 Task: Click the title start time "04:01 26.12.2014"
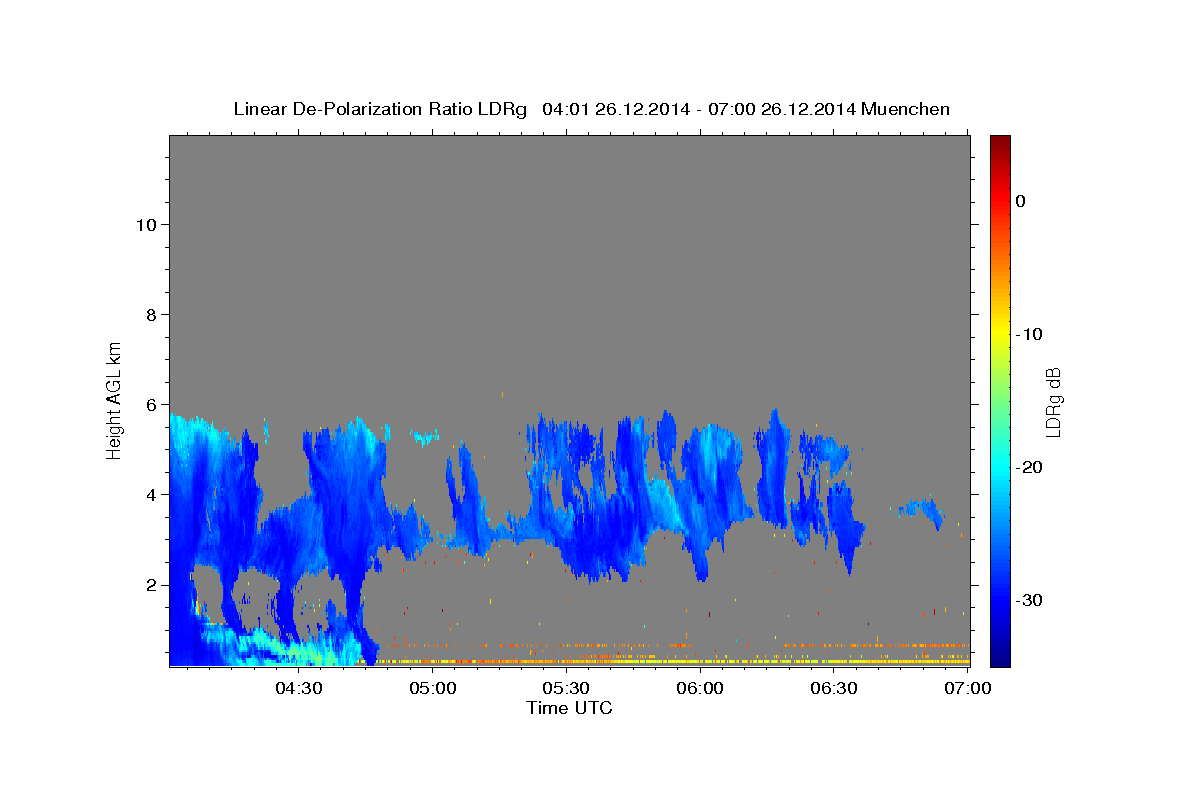pos(615,109)
